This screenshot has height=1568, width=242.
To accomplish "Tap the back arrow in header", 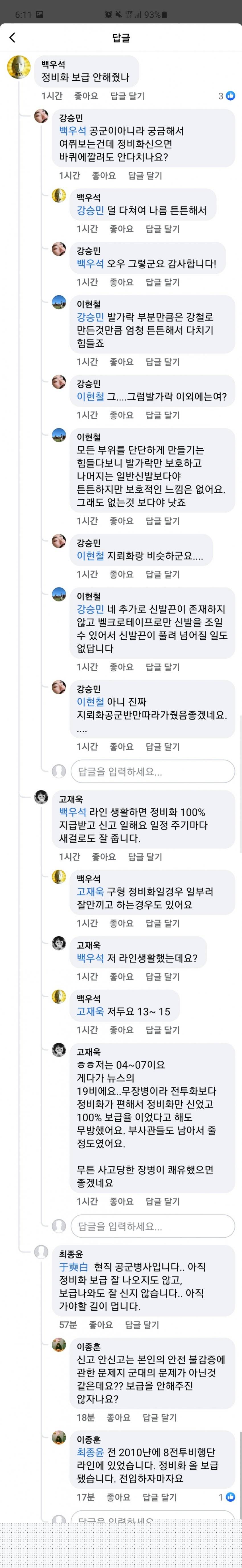I will pyautogui.click(x=12, y=38).
